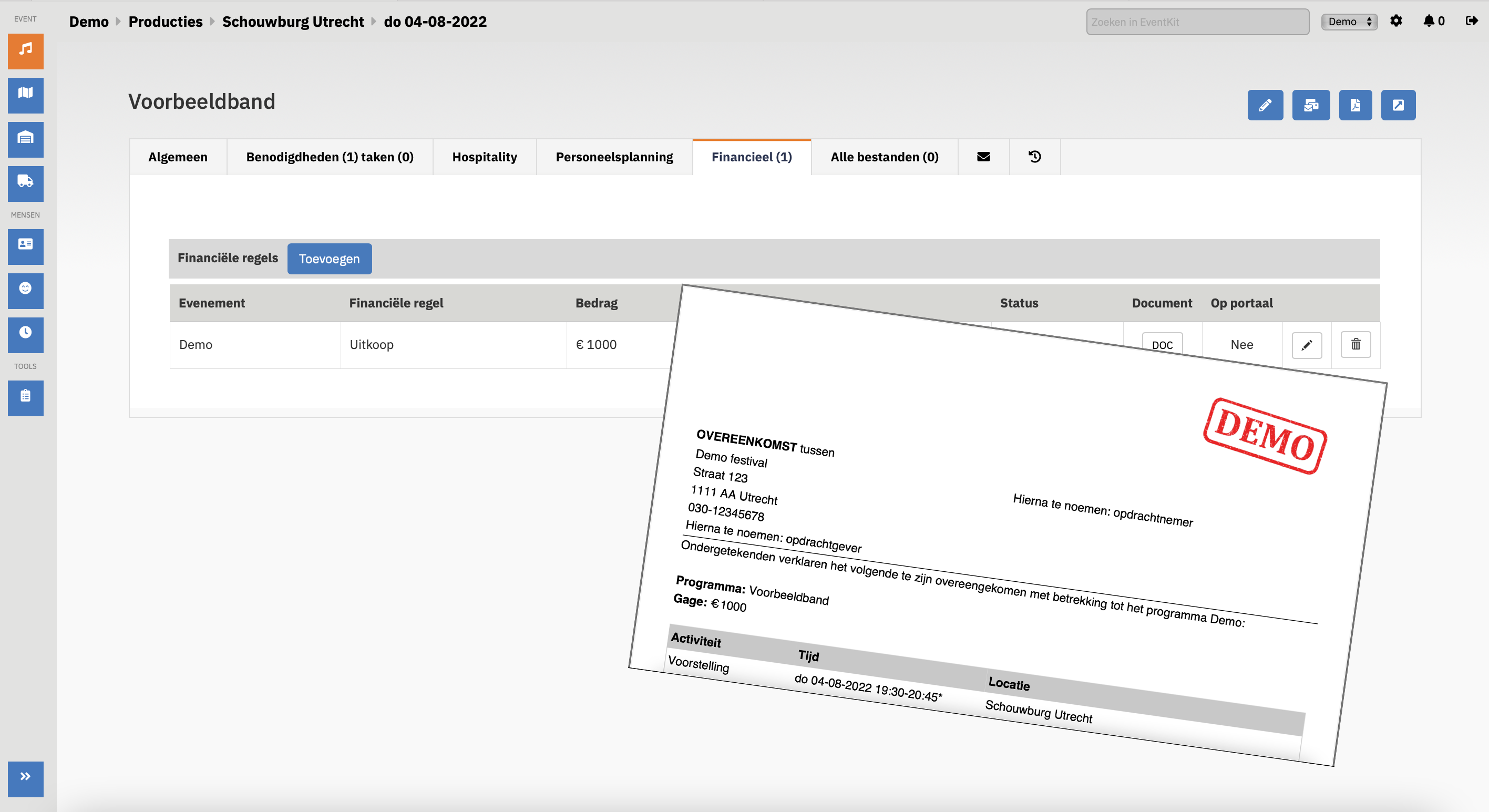Go to Schouwburg Utrecht breadcrumb link
The image size is (1489, 812).
click(x=293, y=22)
